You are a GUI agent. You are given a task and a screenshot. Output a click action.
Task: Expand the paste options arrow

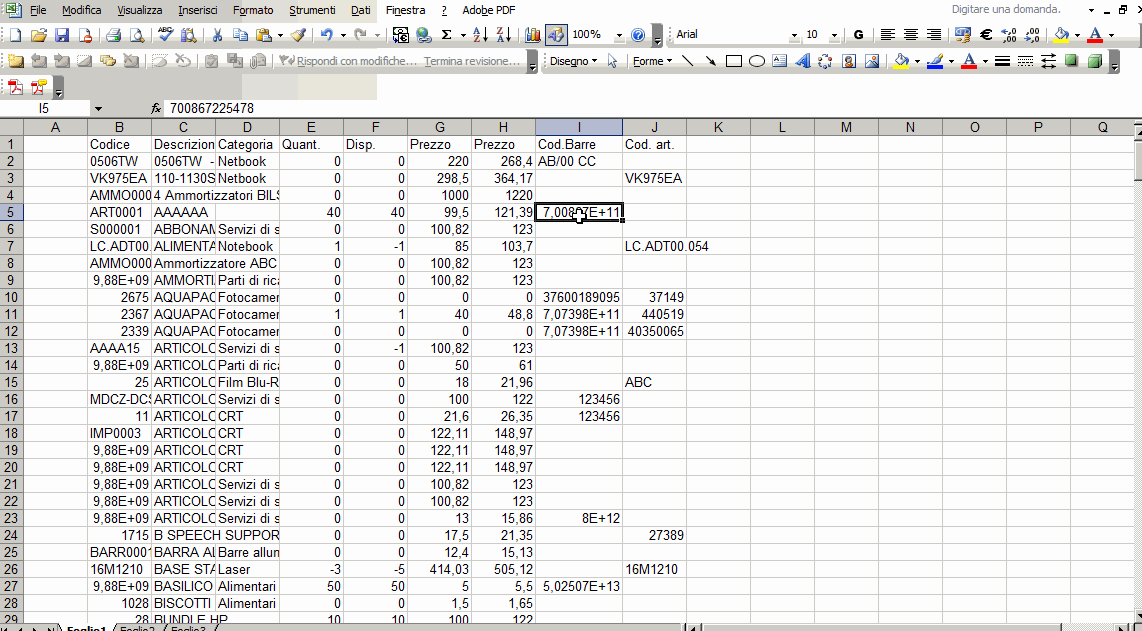pyautogui.click(x=280, y=35)
